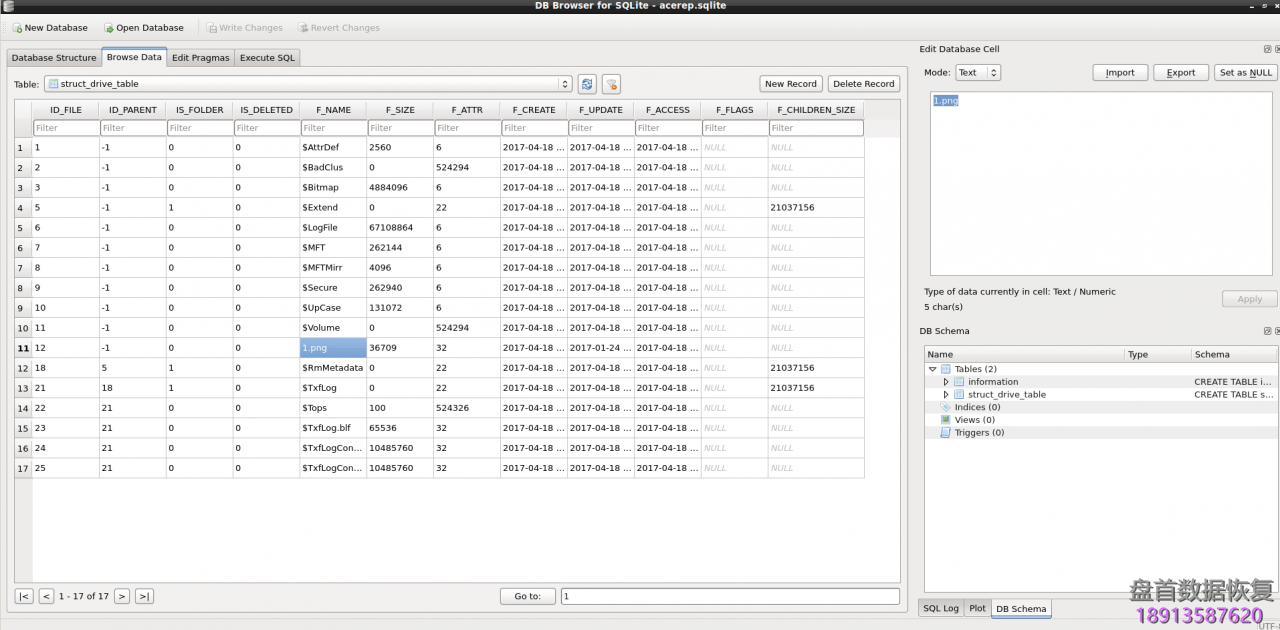Switch to the Edit Pragmas tab
1280x630 pixels.
(x=200, y=57)
